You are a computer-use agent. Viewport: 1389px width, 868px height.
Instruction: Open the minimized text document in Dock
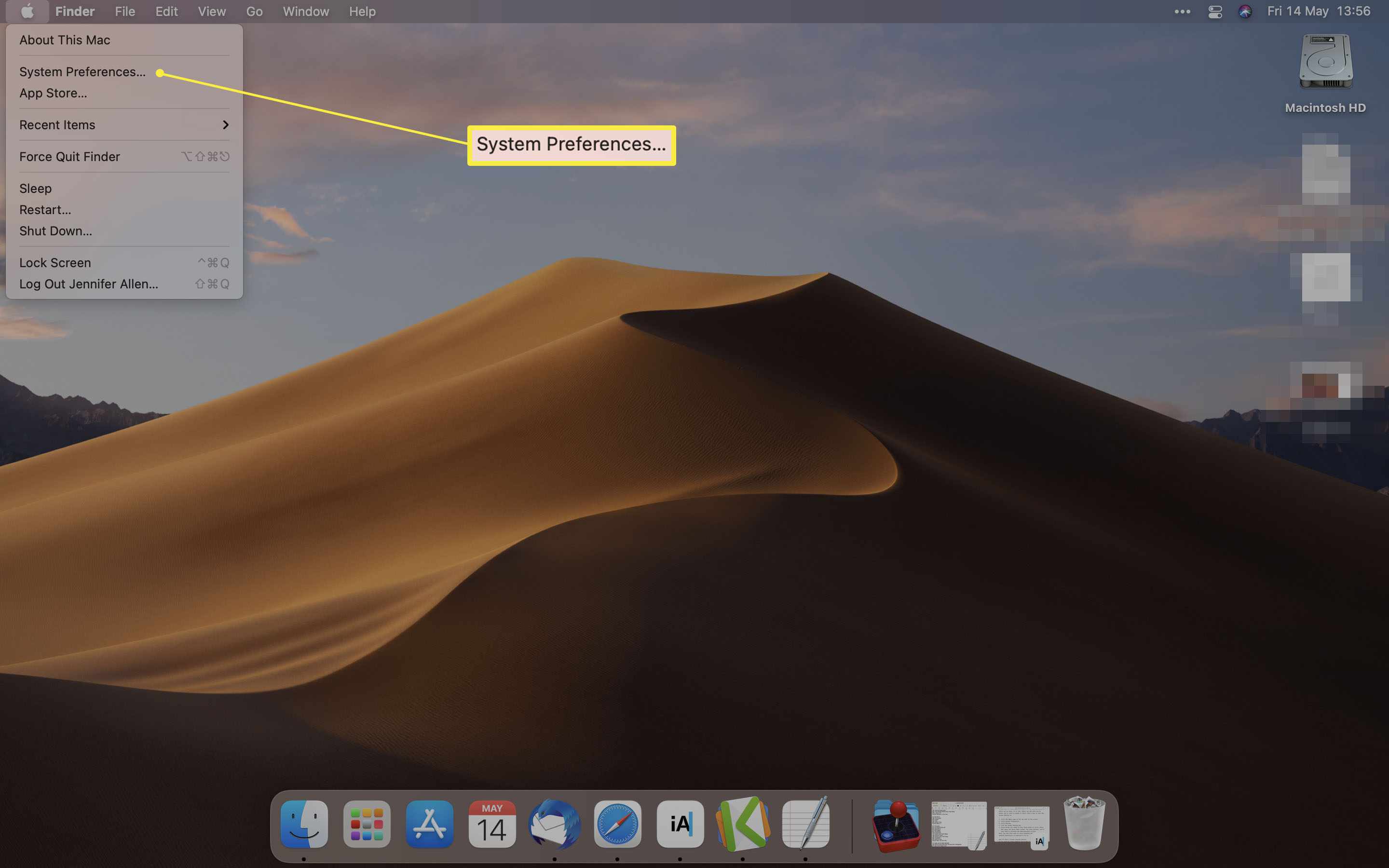[958, 826]
